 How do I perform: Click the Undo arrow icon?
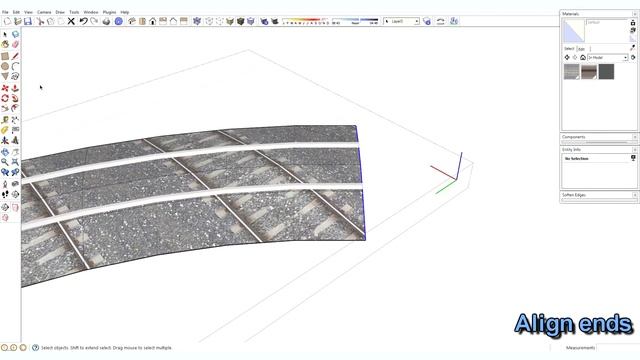(x=84, y=21)
